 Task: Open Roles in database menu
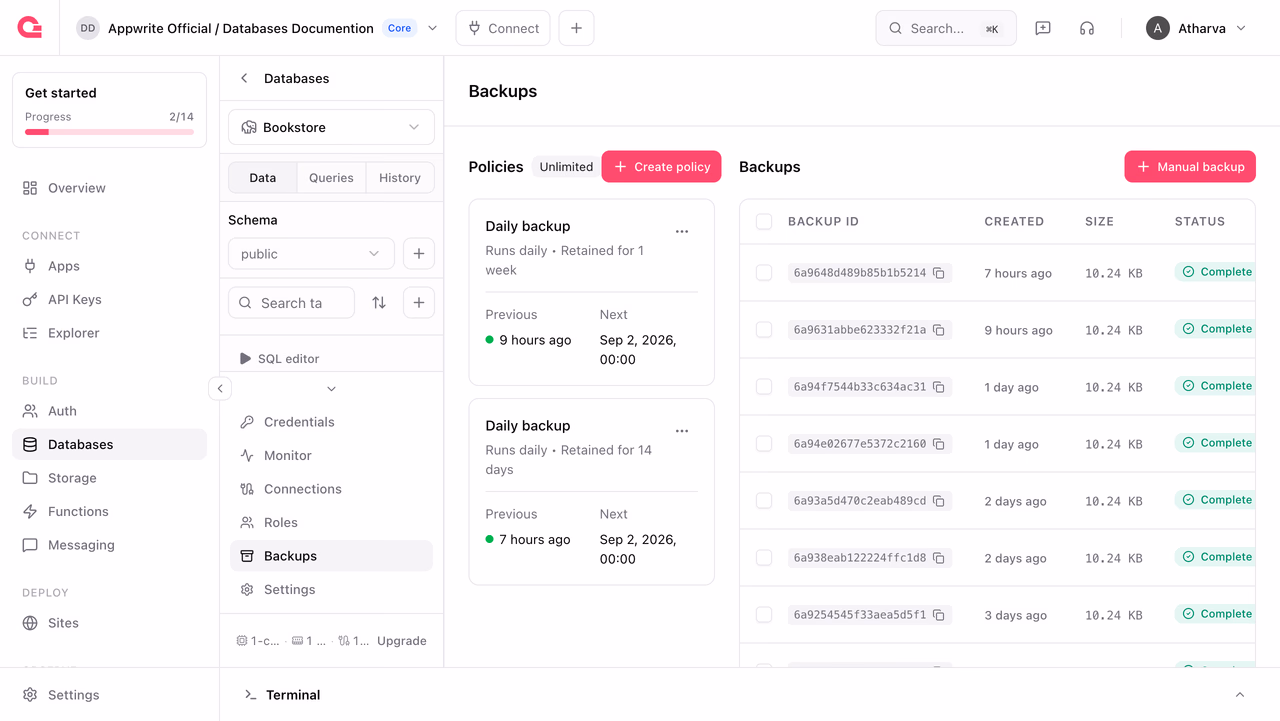pyautogui.click(x=331, y=522)
